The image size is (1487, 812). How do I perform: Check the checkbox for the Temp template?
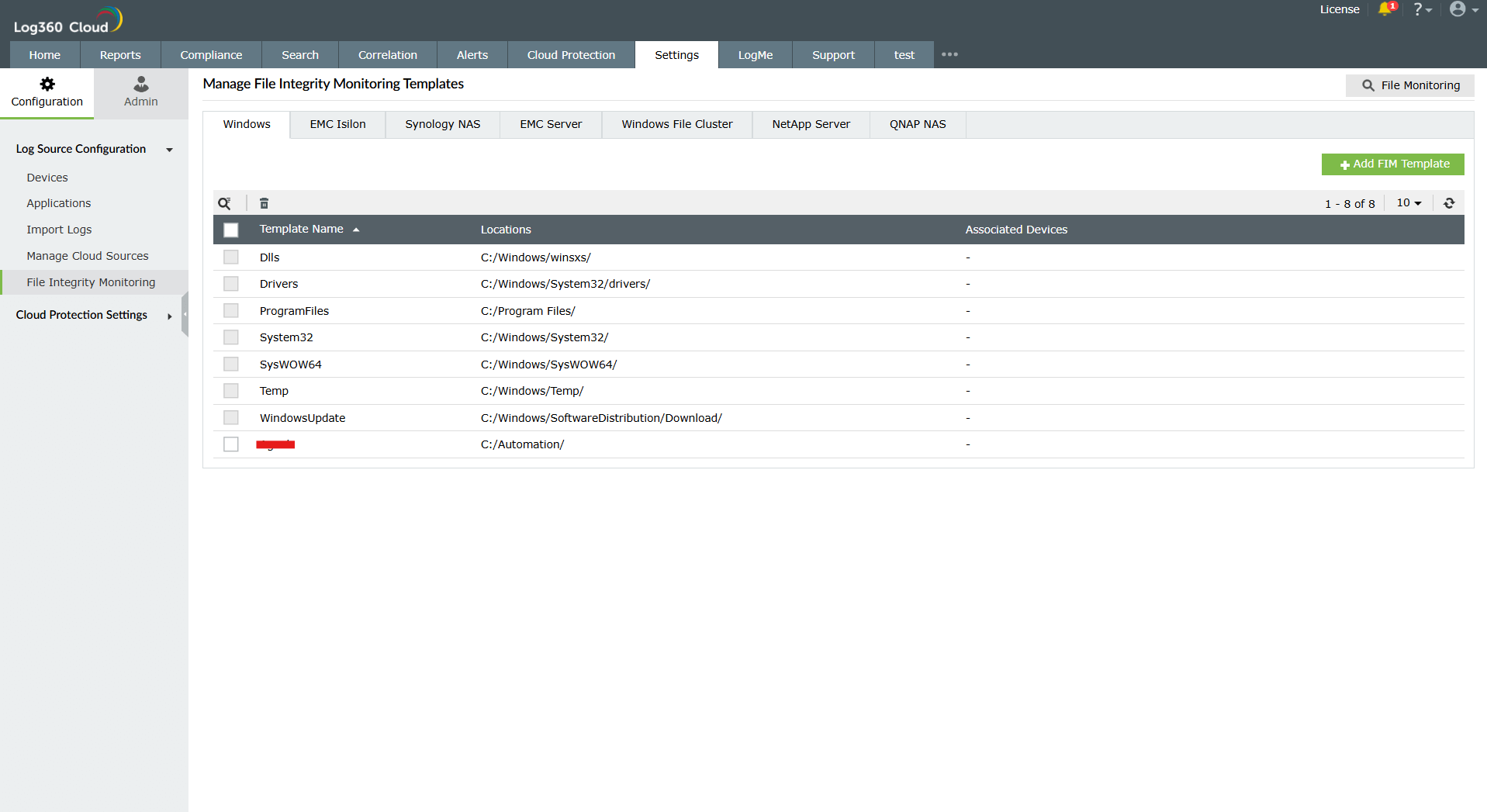[230, 390]
